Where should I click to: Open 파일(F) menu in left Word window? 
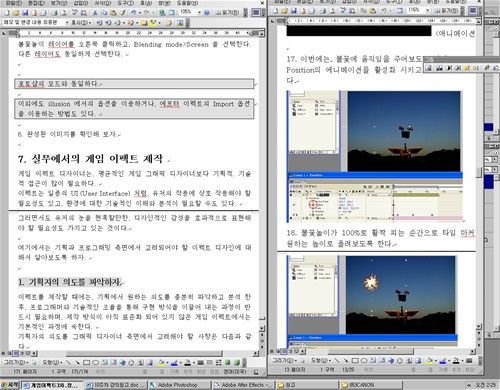(13, 3)
